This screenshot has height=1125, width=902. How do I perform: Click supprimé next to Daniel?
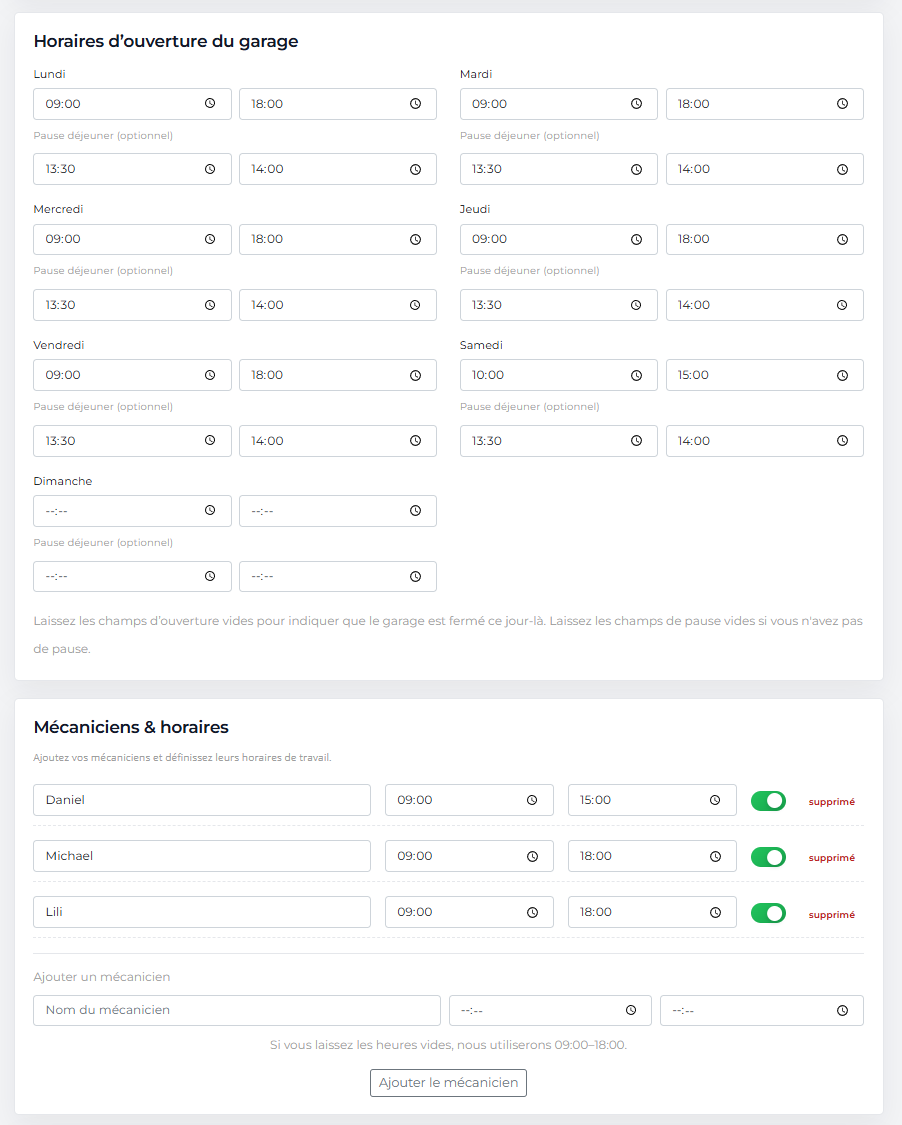pyautogui.click(x=831, y=800)
